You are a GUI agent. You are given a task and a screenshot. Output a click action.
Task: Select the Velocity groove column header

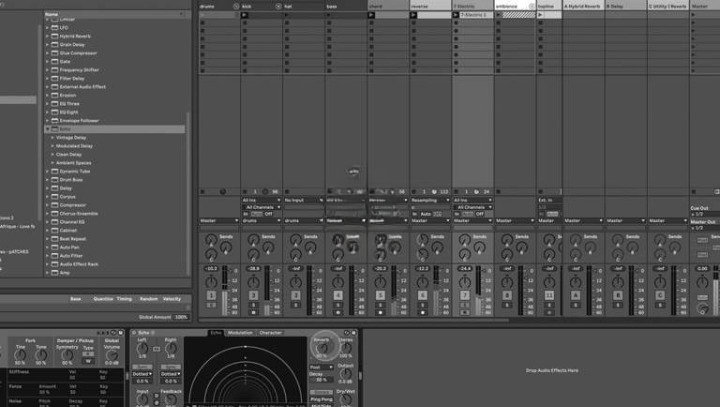tap(172, 299)
